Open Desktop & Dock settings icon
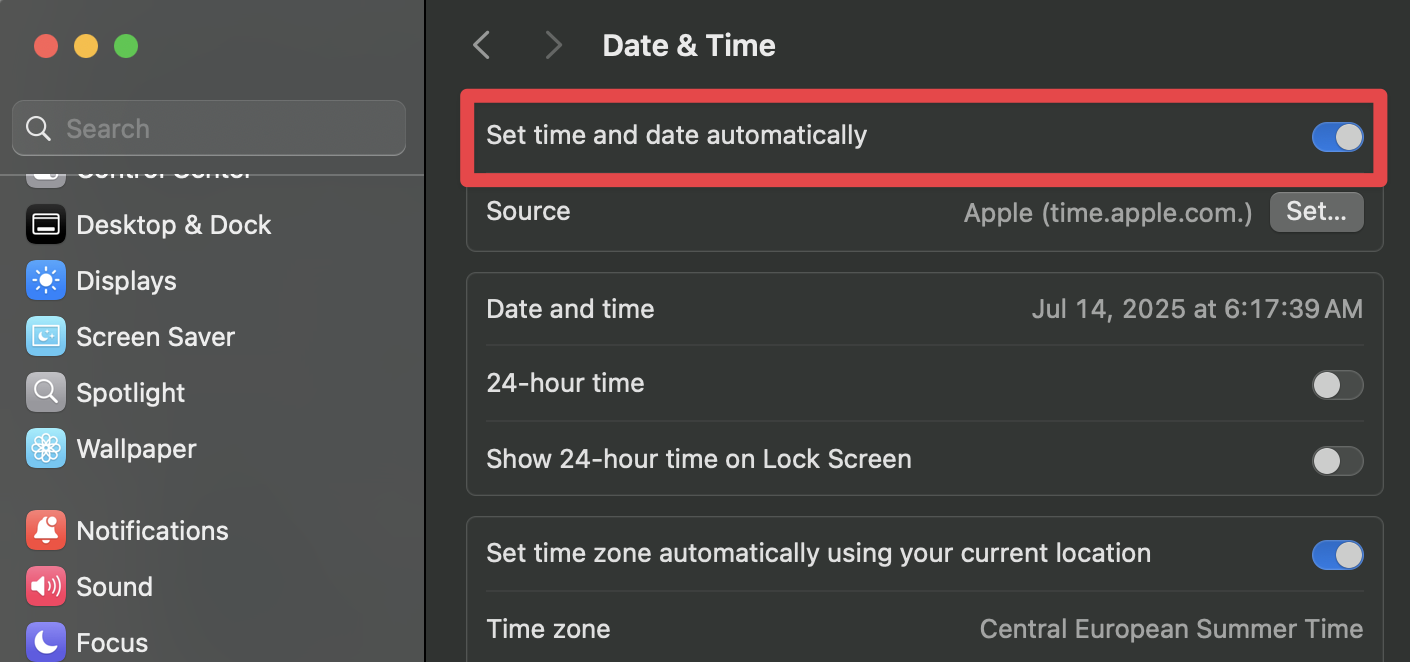Image resolution: width=1410 pixels, height=662 pixels. 46,225
